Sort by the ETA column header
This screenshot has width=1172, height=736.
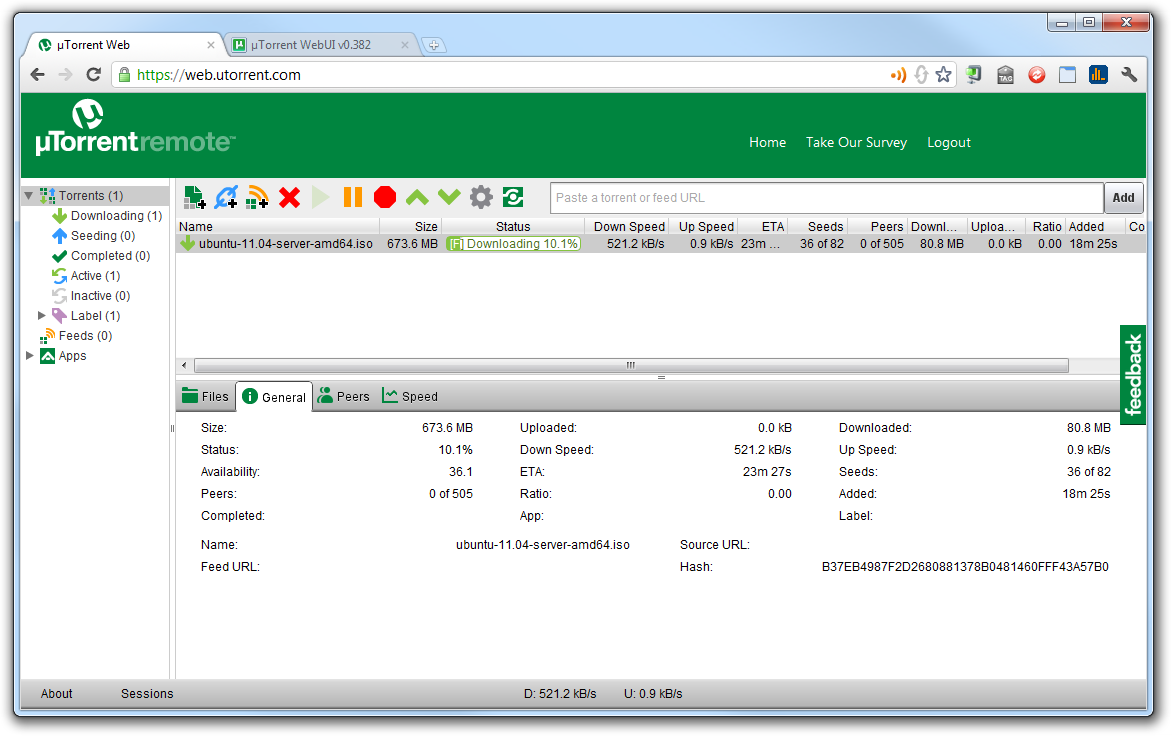(762, 226)
